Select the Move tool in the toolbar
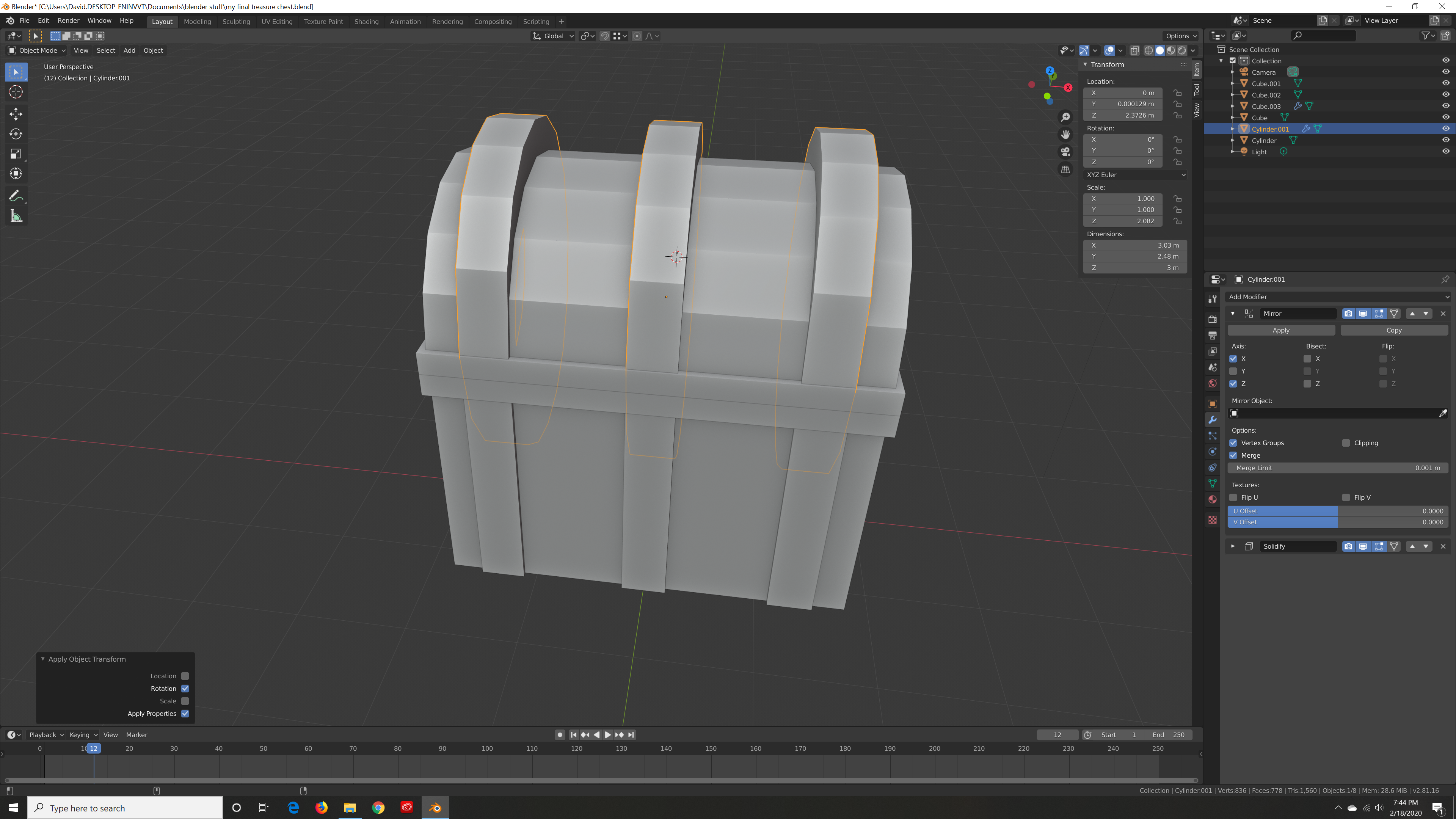This screenshot has width=1456, height=819. point(16,114)
